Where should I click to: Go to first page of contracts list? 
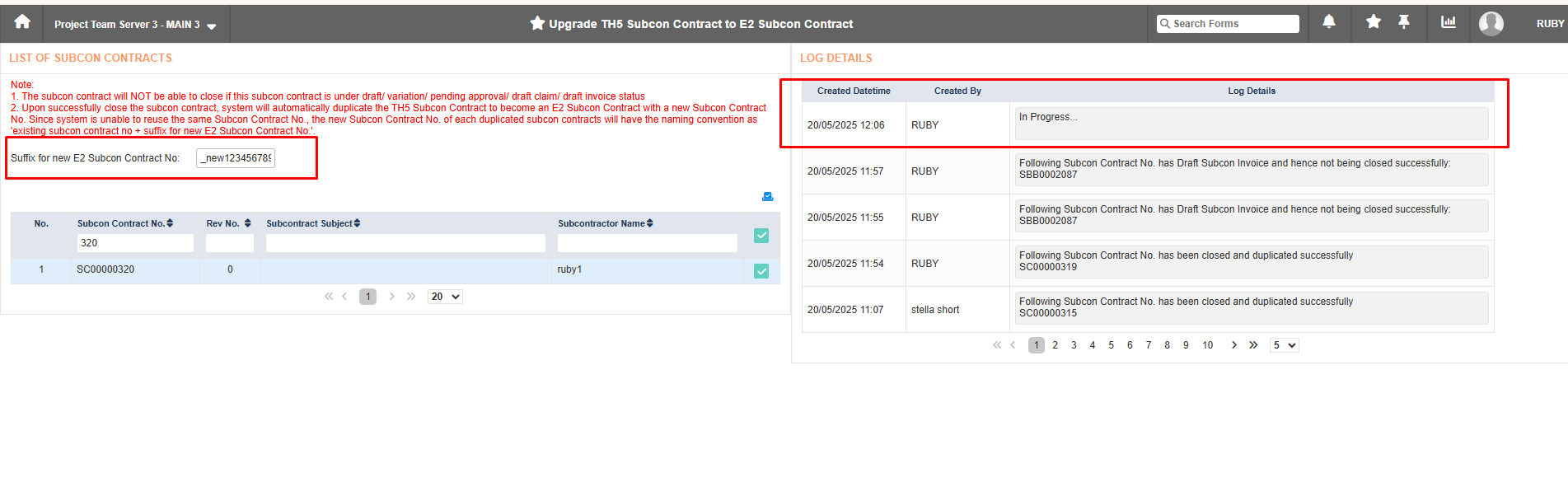329,297
